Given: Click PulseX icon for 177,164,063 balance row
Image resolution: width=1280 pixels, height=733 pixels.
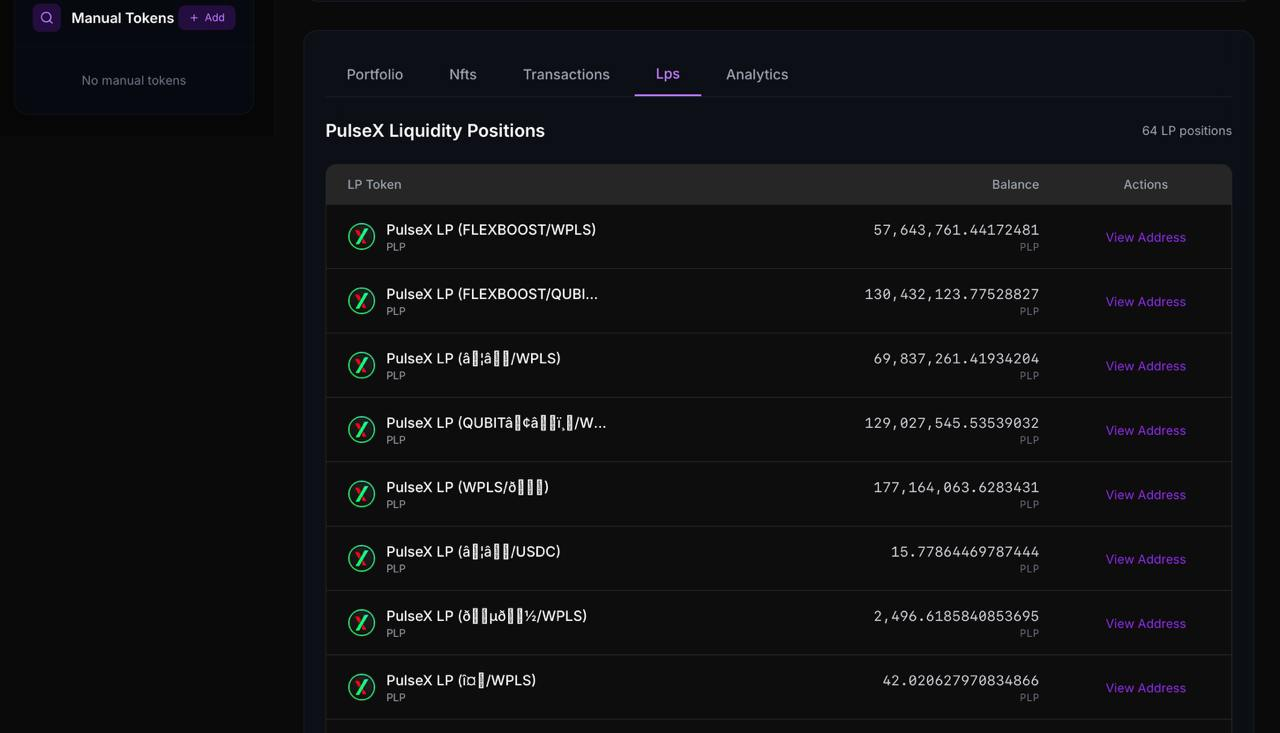Looking at the screenshot, I should tap(361, 494).
